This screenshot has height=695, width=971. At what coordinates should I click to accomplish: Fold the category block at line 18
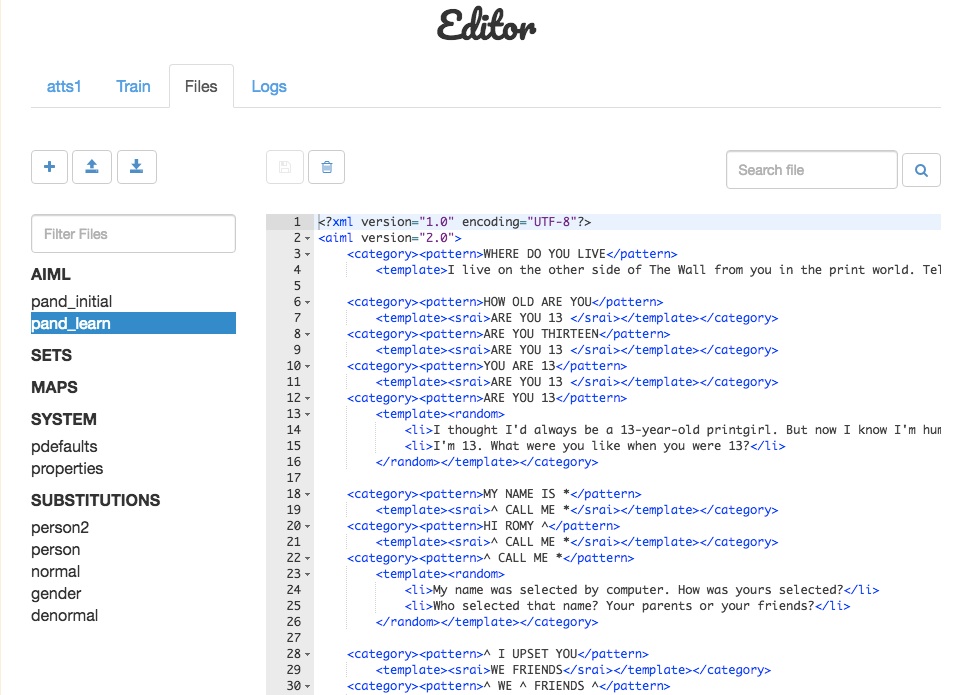pyautogui.click(x=308, y=494)
